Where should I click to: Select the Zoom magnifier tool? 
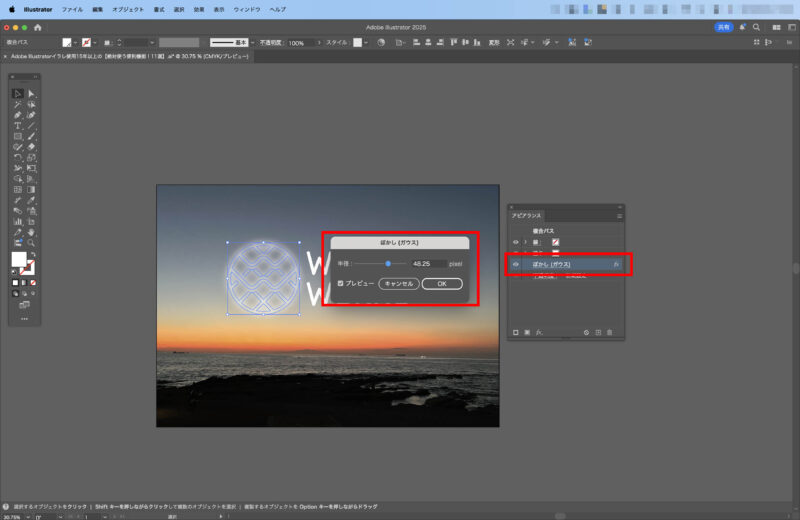point(31,242)
